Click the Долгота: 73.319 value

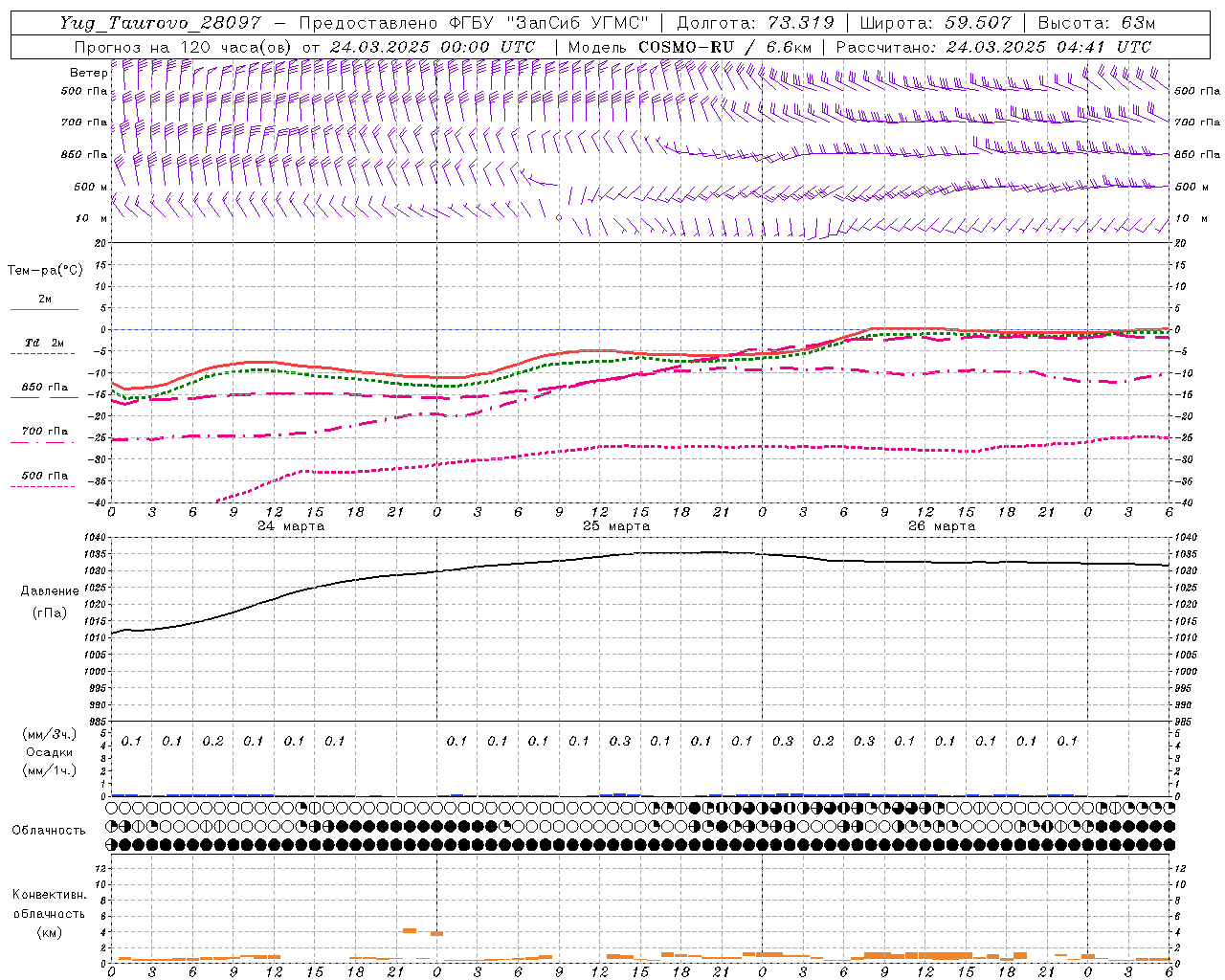point(756,23)
